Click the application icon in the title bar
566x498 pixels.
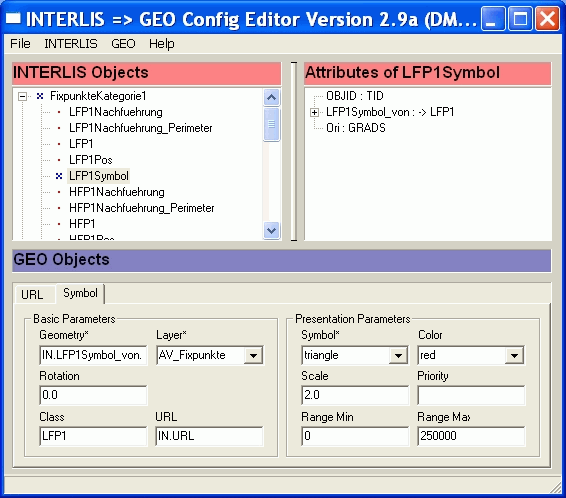pyautogui.click(x=13, y=18)
